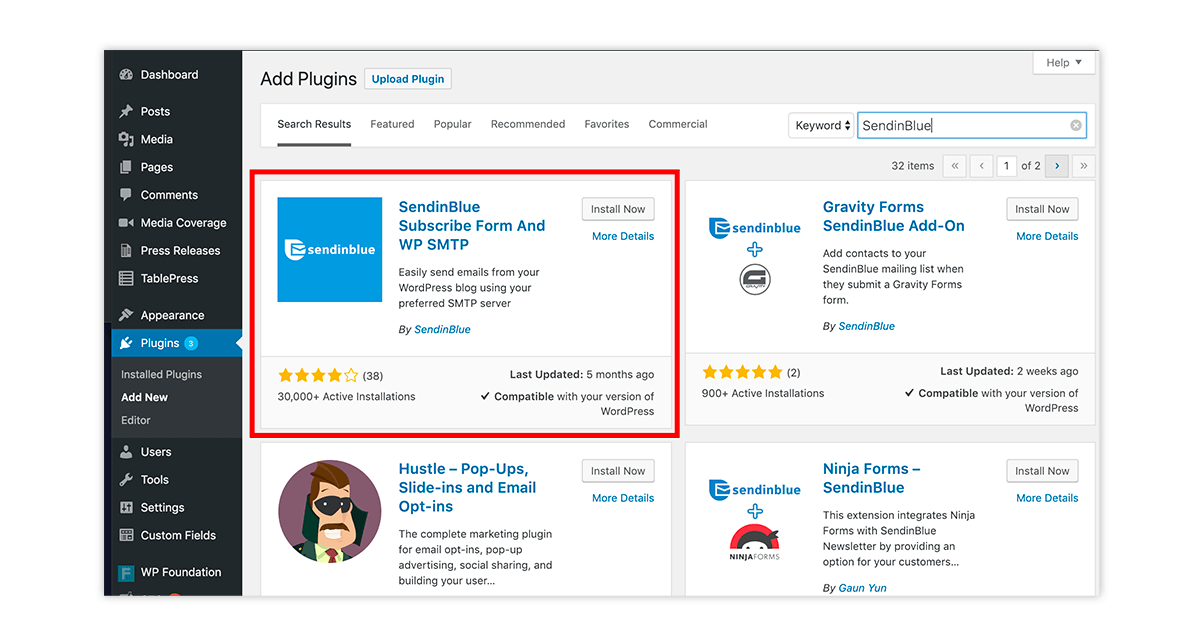Image resolution: width=1200 pixels, height=628 pixels.
Task: Install Gravity Forms SendinBlue Add-On
Action: [1043, 209]
